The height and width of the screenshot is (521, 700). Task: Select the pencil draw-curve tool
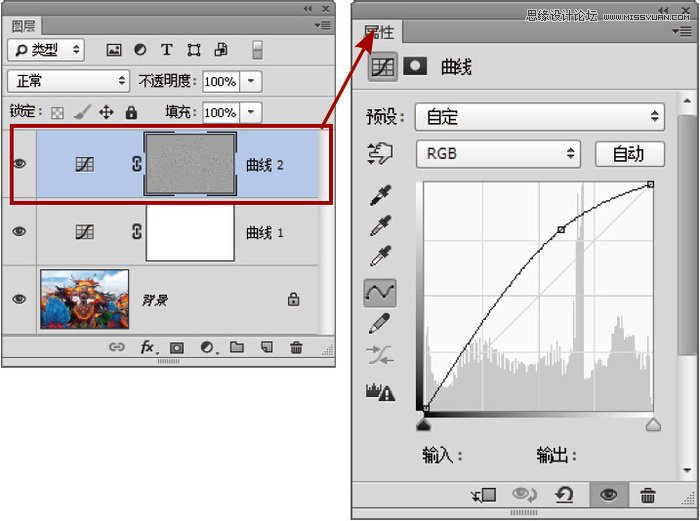tap(380, 324)
